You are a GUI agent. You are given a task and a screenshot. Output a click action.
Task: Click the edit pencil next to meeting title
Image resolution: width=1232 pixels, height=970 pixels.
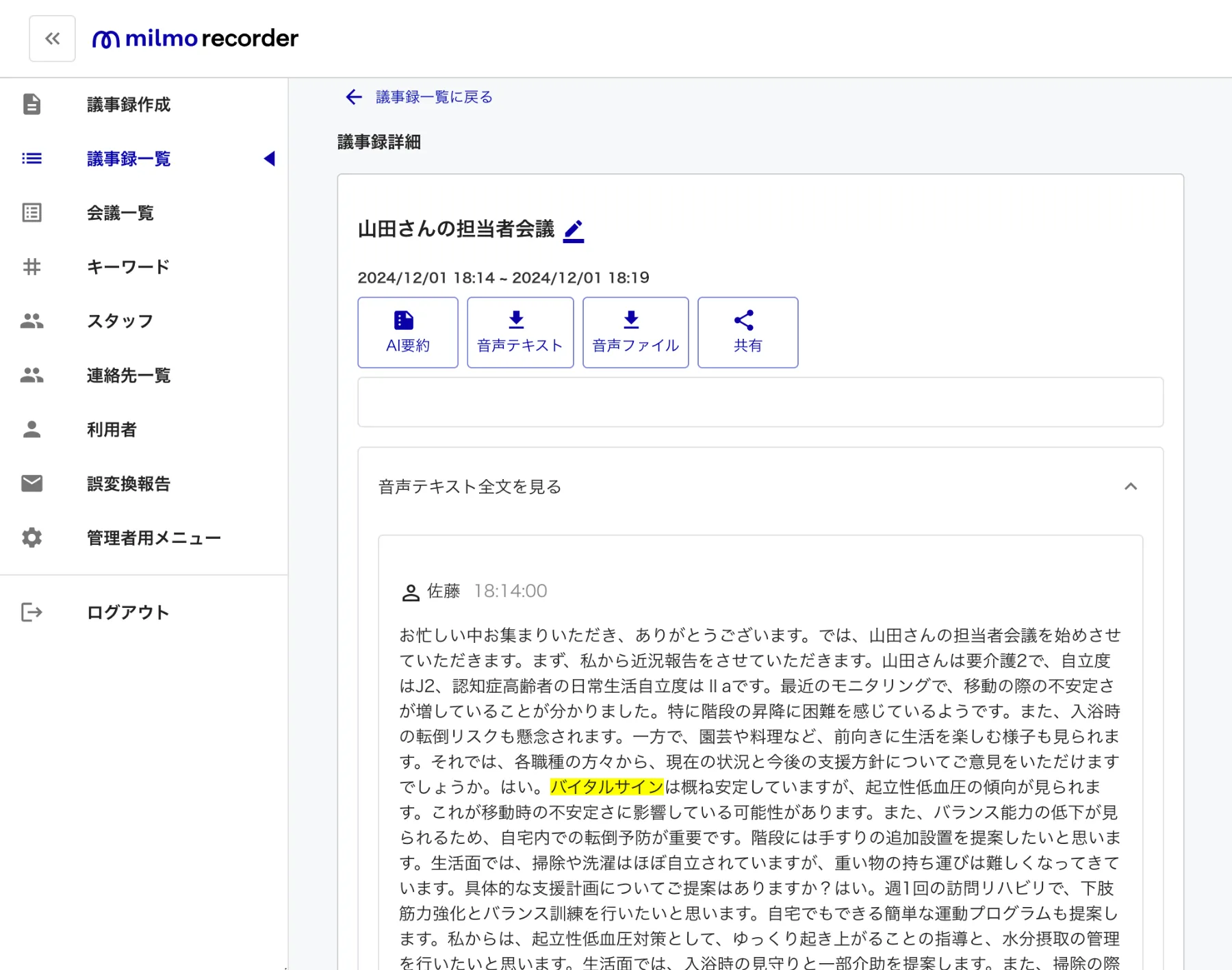pos(574,231)
